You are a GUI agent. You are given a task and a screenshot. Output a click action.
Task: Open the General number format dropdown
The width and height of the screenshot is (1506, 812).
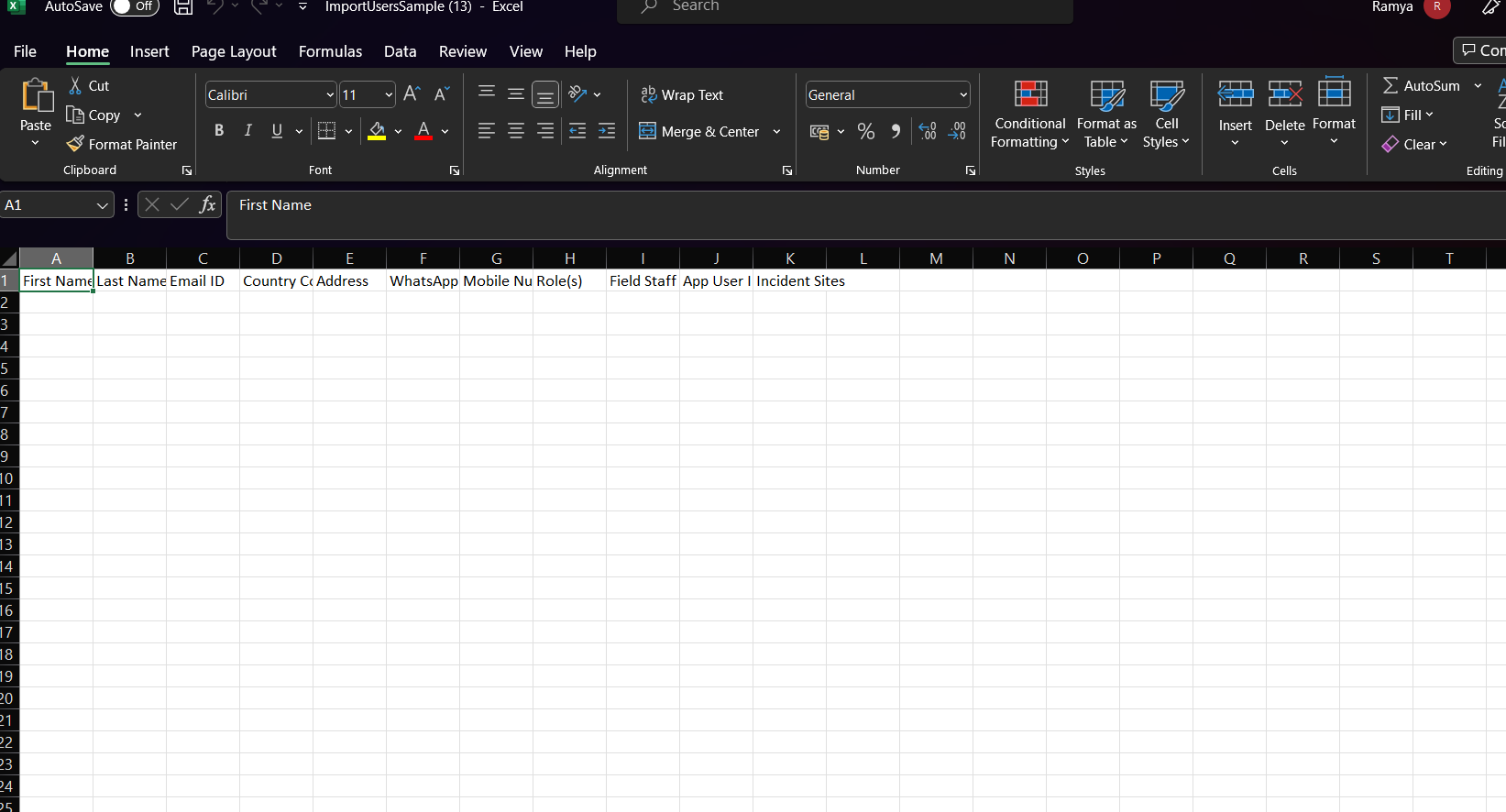coord(962,95)
